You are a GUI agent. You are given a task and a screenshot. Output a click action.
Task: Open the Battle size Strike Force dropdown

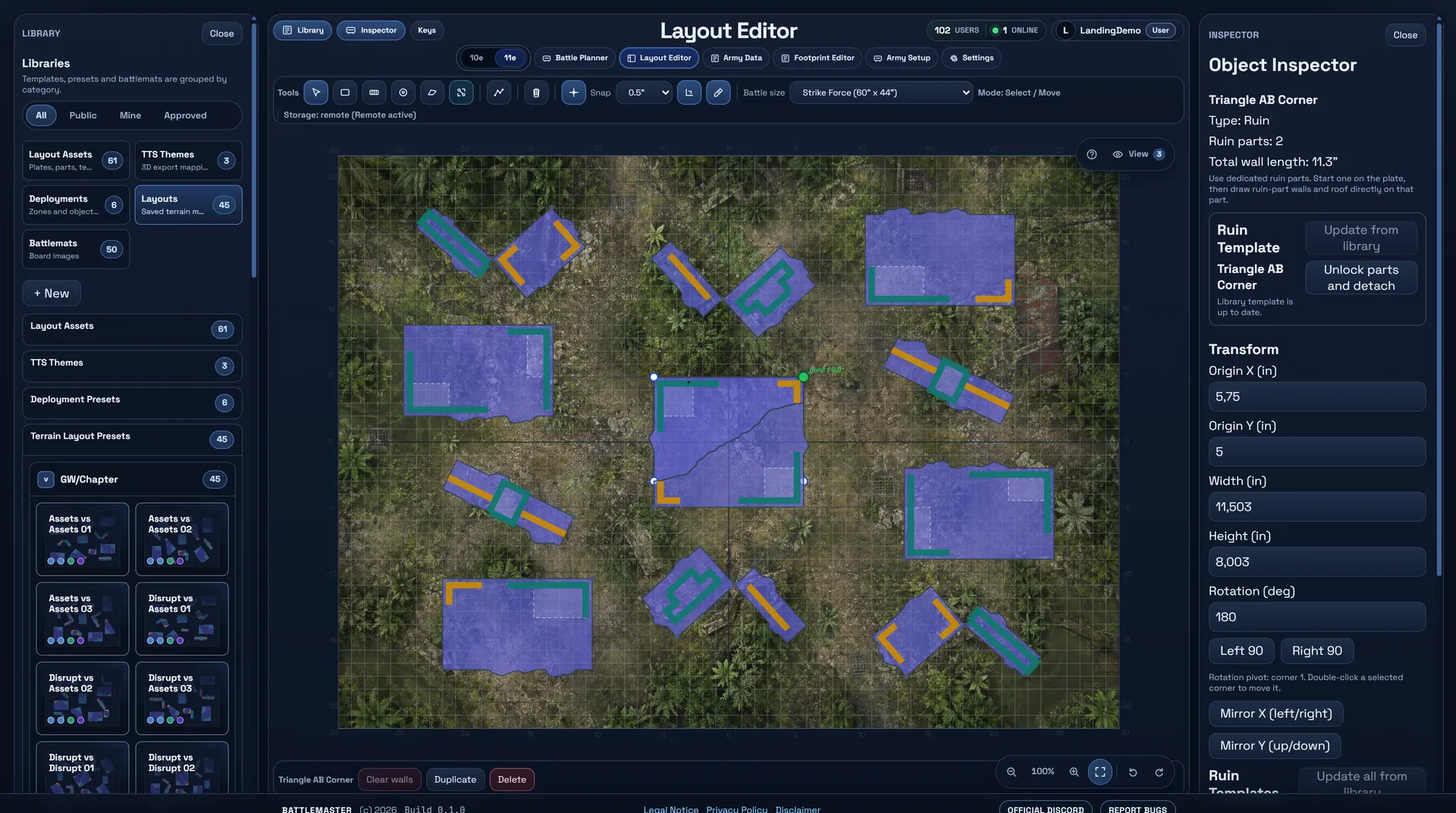[x=881, y=93]
